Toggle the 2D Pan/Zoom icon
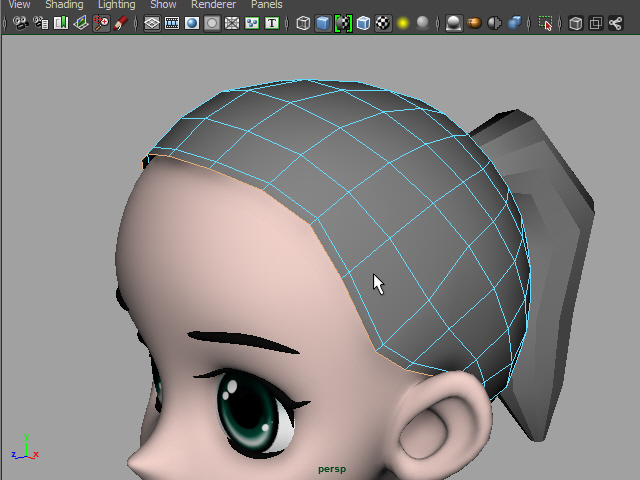 tap(101, 23)
